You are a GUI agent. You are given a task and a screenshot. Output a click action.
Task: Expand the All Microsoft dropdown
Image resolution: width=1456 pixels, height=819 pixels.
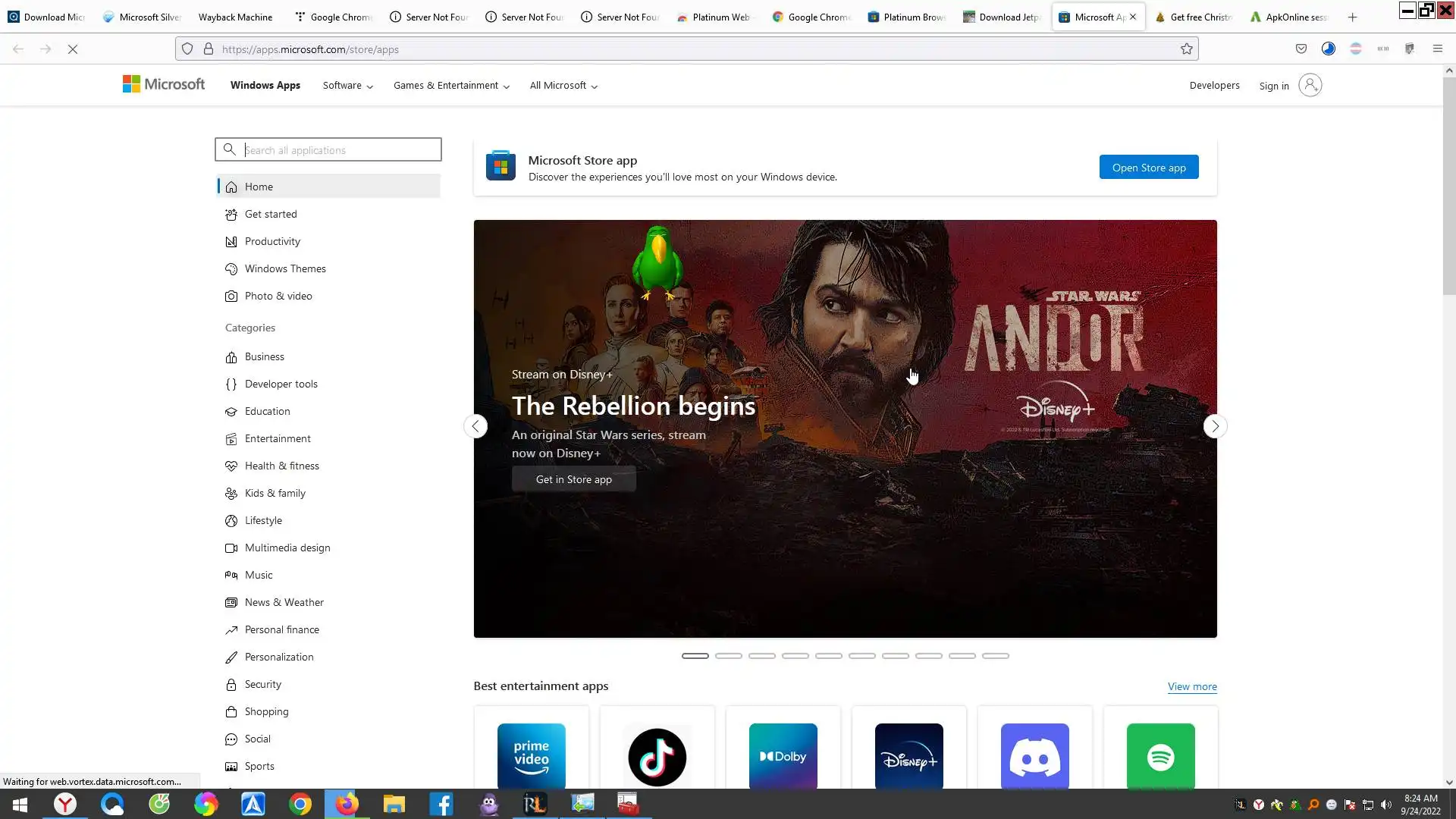click(563, 86)
